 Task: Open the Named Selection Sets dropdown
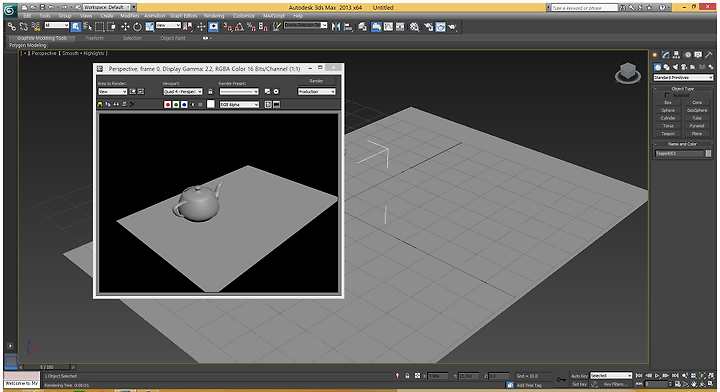(305, 25)
